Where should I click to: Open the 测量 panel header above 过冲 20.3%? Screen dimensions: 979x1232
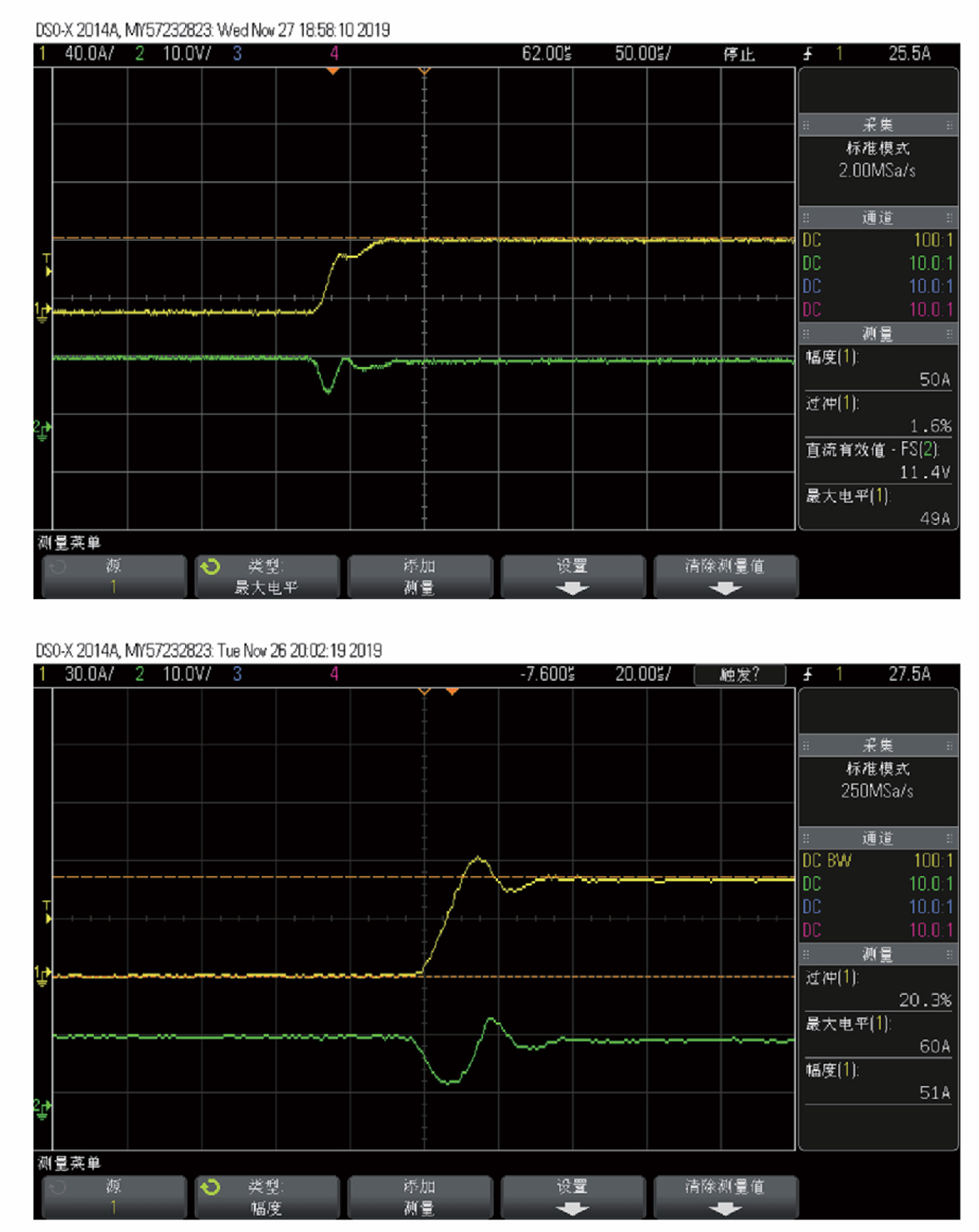(877, 954)
